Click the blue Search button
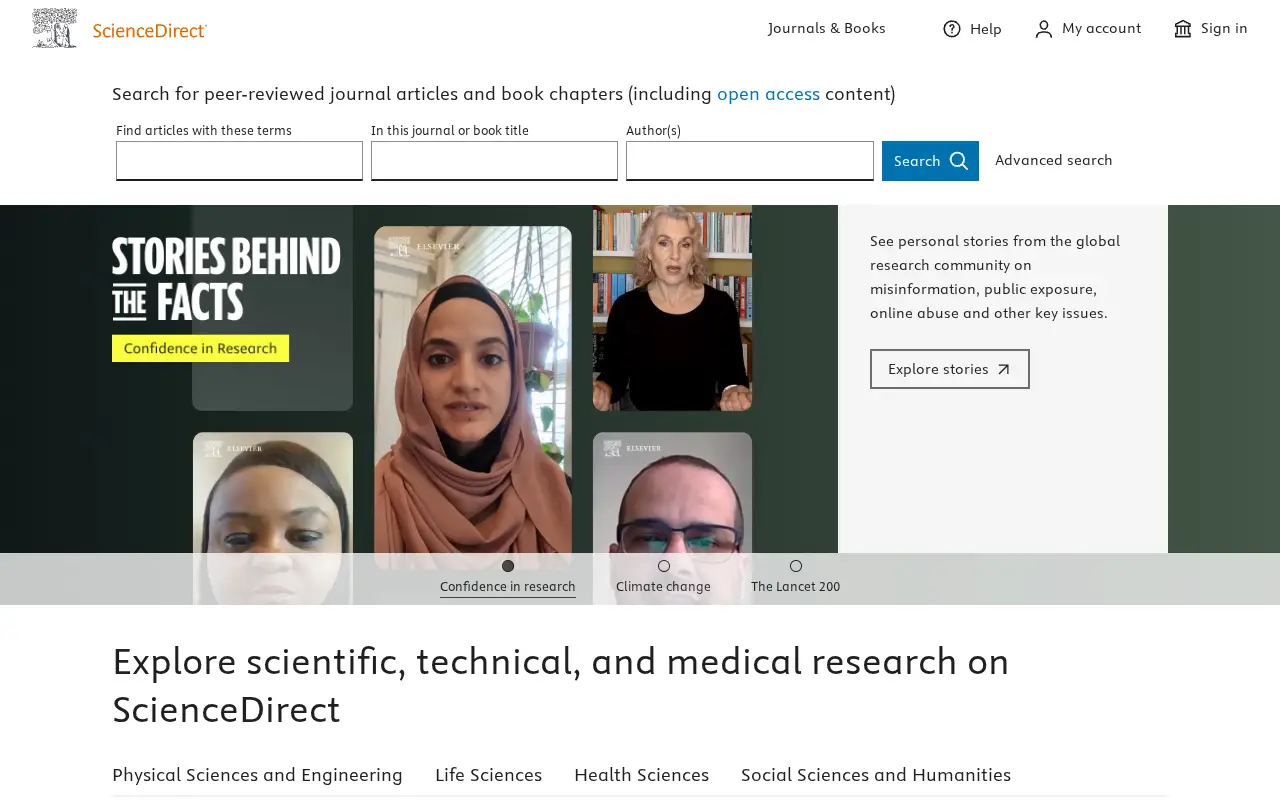The height and width of the screenshot is (800, 1280). click(x=930, y=161)
